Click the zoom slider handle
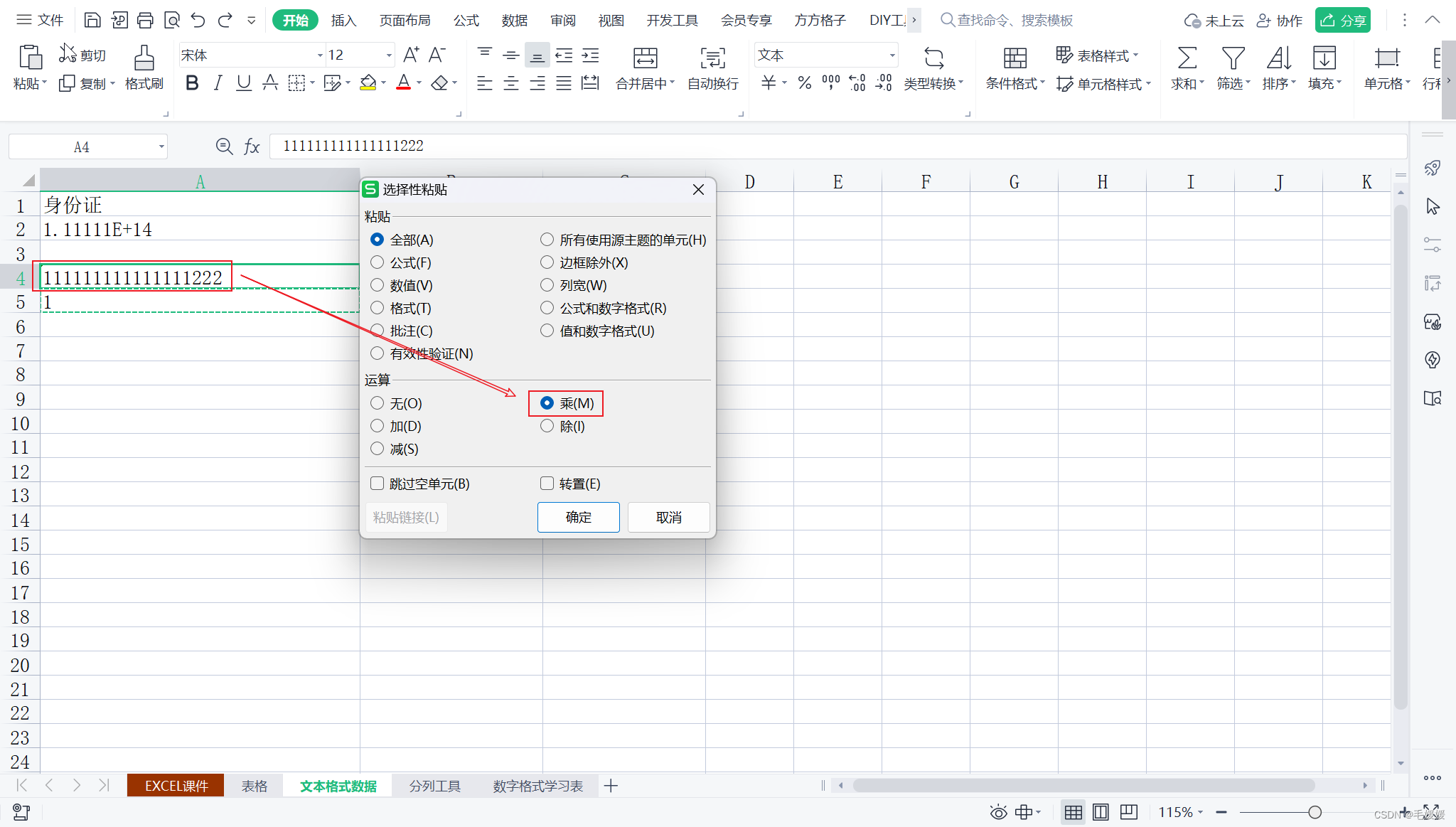The width and height of the screenshot is (1456, 827). pyautogui.click(x=1315, y=812)
